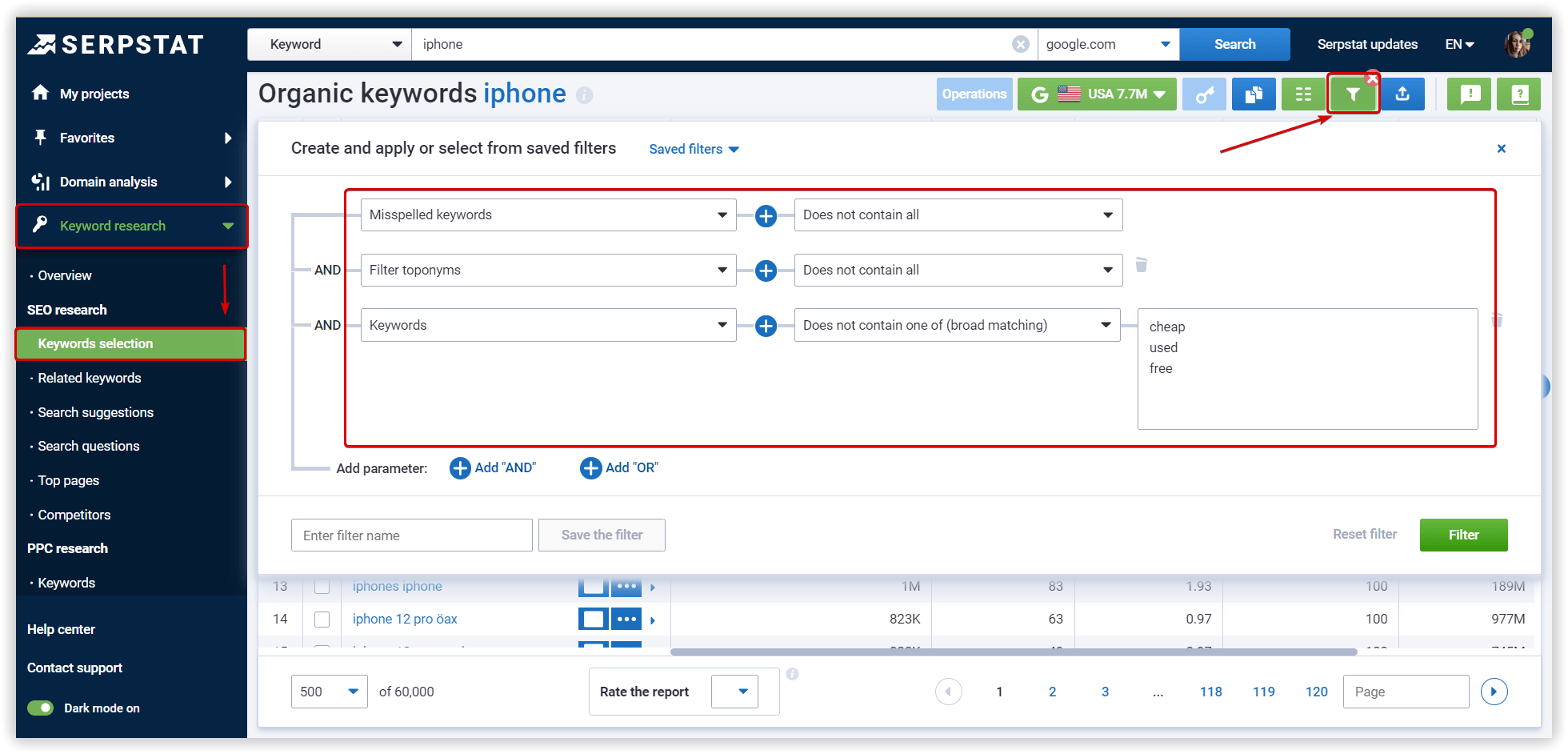
Task: Click the key icon in the toolbar
Action: pyautogui.click(x=1204, y=94)
